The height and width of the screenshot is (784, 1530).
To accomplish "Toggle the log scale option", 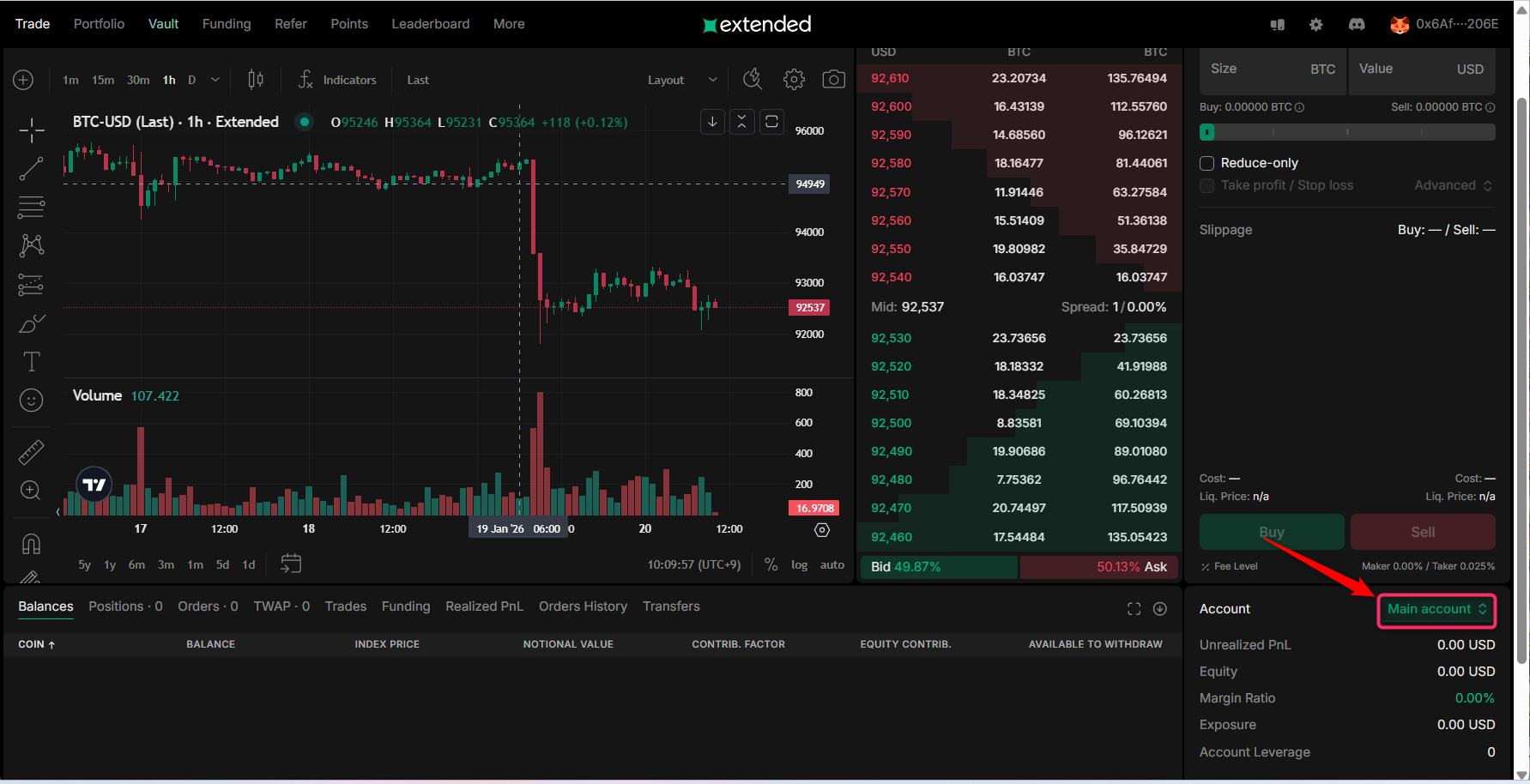I will [x=799, y=564].
